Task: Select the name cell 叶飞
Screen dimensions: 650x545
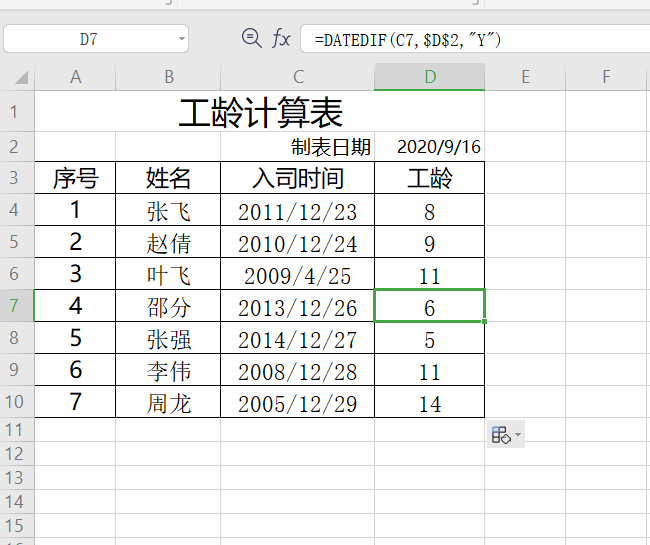Action: (168, 274)
